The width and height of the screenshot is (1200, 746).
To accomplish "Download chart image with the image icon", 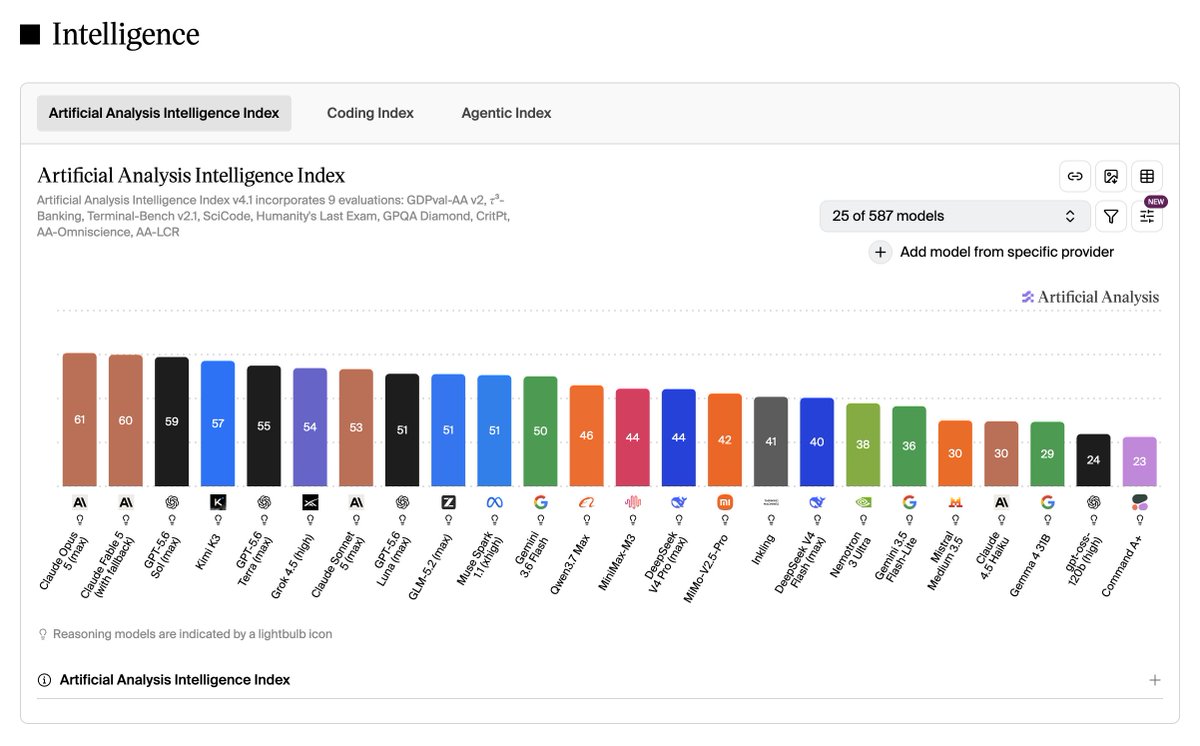I will point(1111,176).
